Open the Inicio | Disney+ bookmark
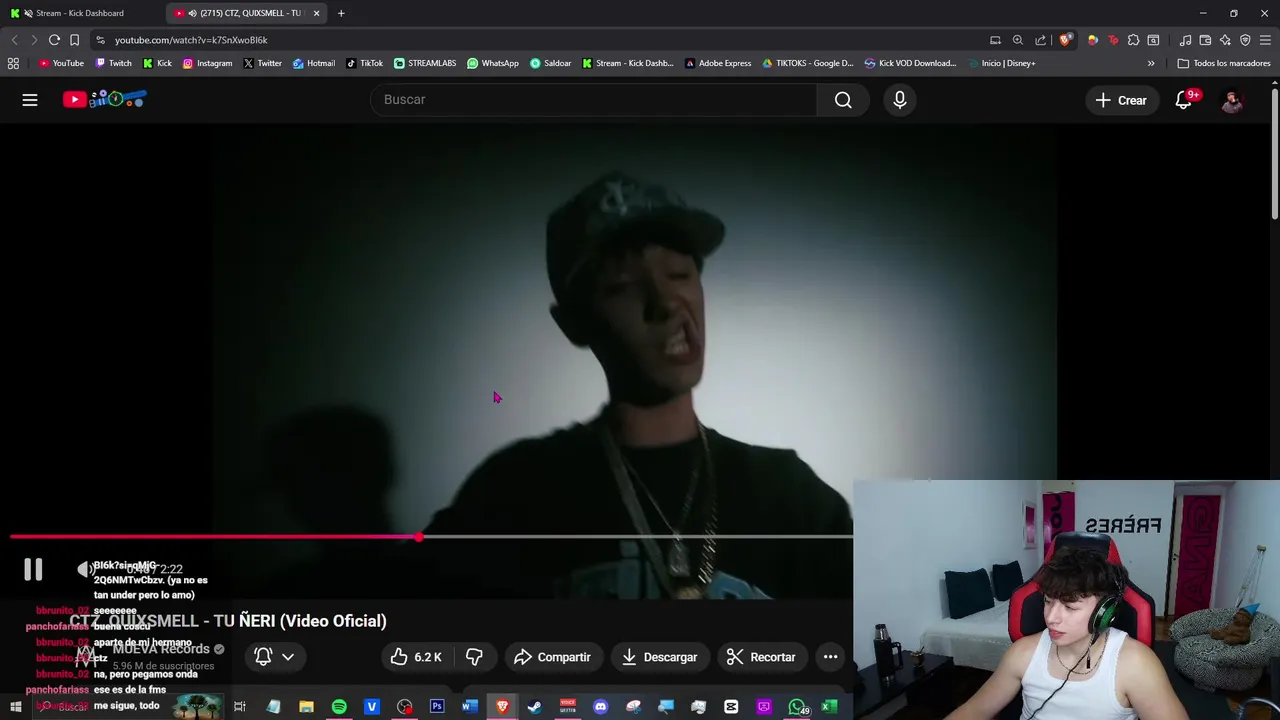 tap(1001, 63)
